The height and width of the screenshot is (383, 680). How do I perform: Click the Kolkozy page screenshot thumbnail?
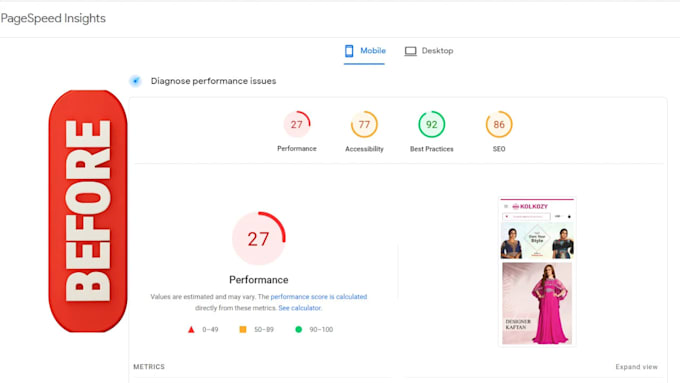(x=537, y=272)
